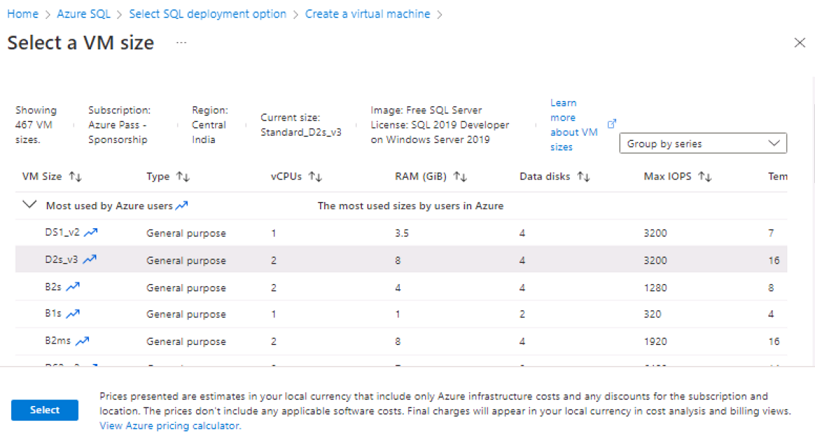815x446 pixels.
Task: Click the trending icon beside D2s_v3
Action: tap(90, 259)
